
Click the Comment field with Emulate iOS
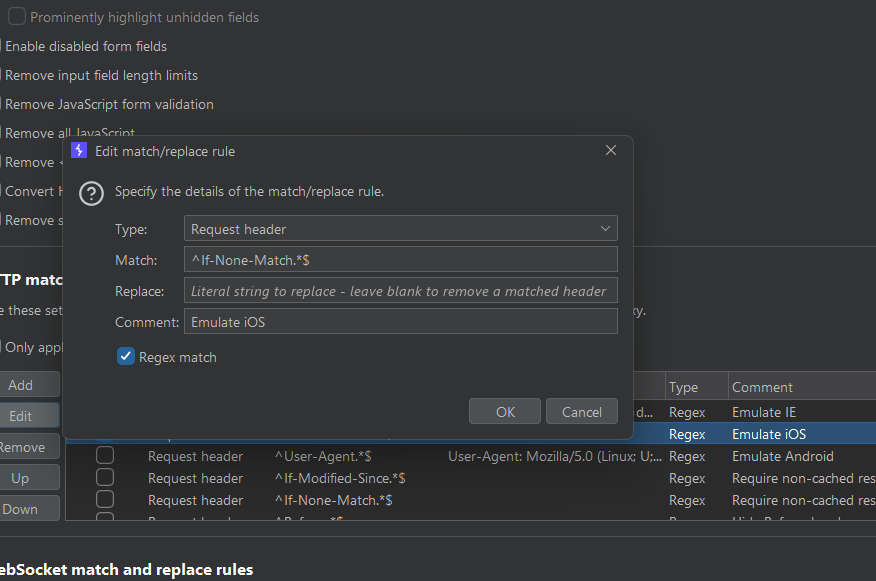401,322
